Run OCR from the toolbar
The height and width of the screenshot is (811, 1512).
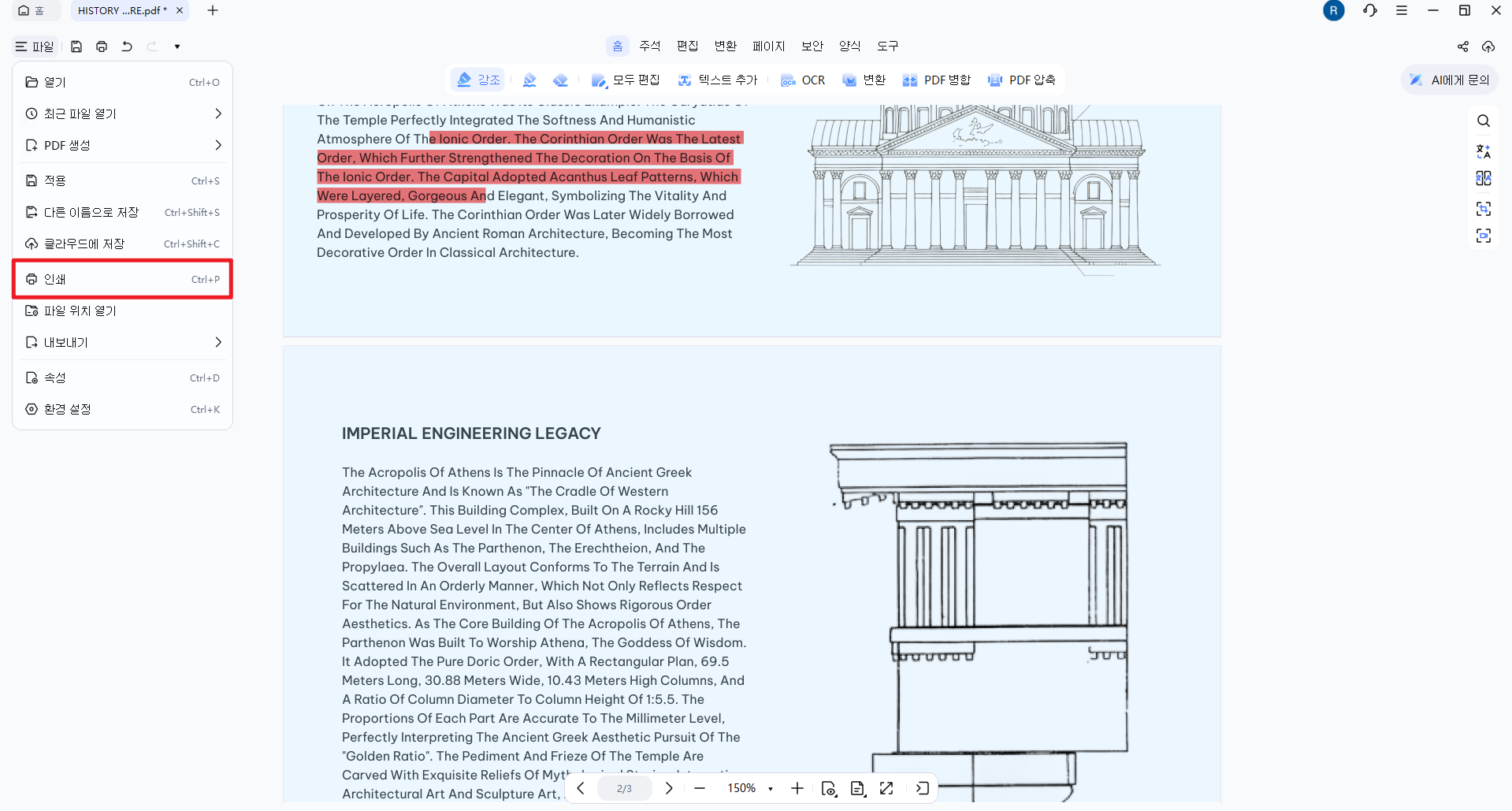(x=803, y=80)
